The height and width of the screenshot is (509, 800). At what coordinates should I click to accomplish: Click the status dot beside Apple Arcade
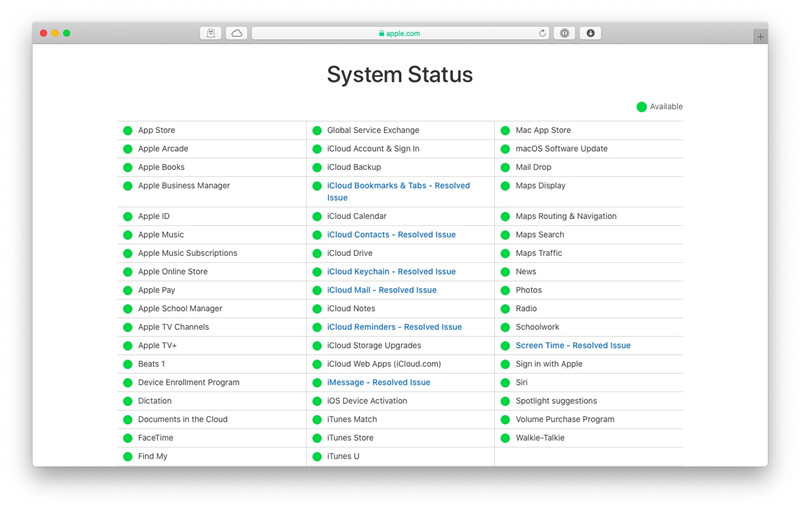click(128, 149)
